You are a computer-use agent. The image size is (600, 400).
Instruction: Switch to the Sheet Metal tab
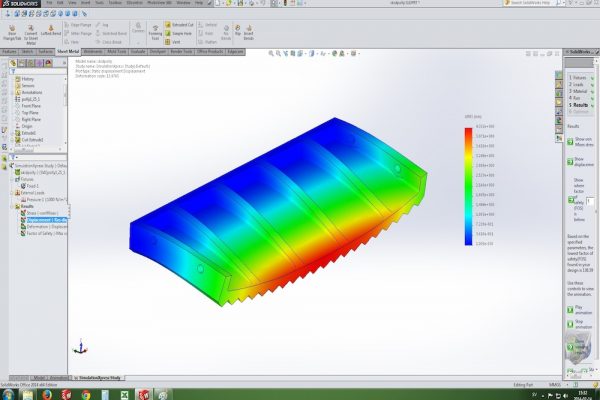coord(68,49)
